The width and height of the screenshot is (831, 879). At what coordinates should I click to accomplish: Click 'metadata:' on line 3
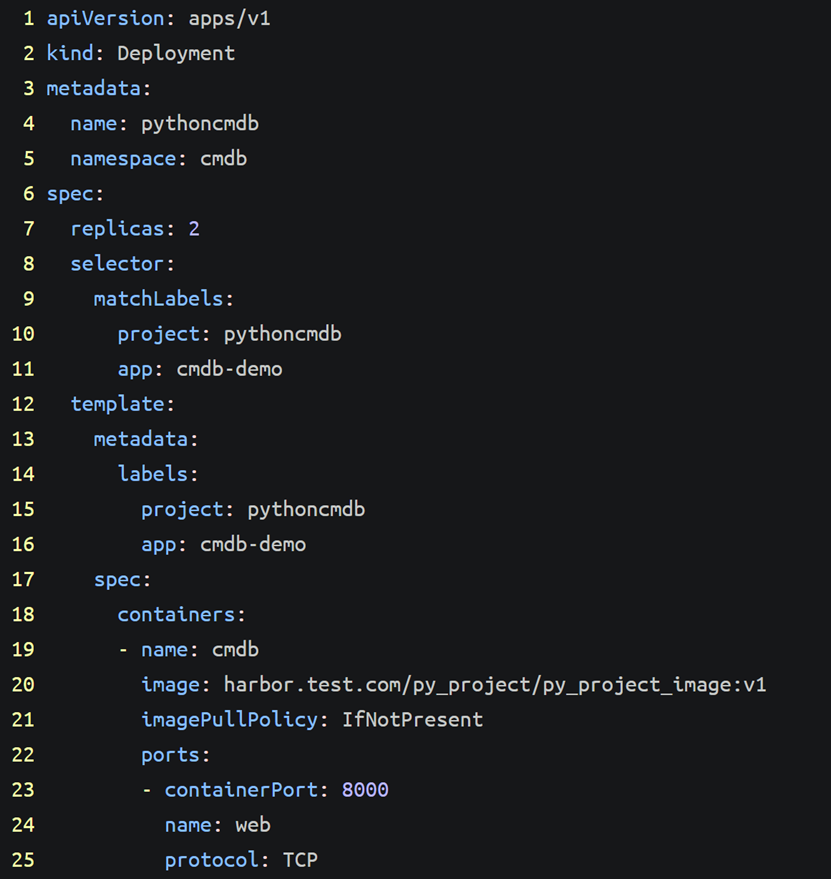99,89
